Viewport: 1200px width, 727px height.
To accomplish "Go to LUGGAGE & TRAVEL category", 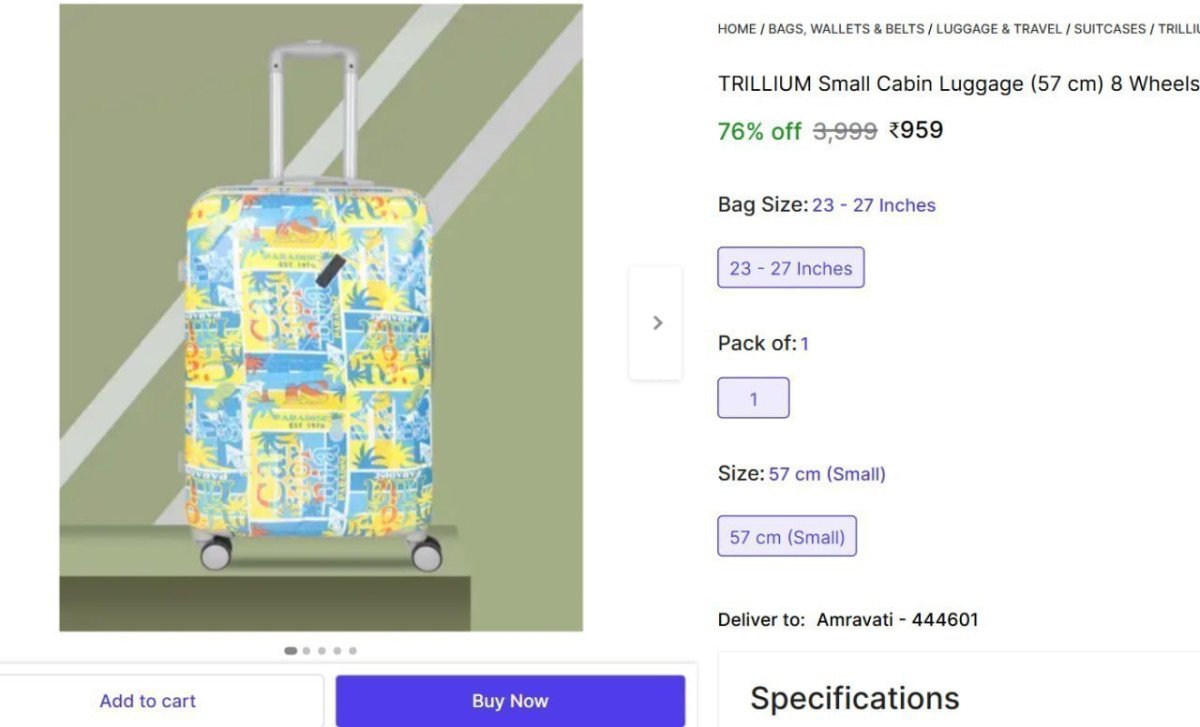I will [998, 29].
